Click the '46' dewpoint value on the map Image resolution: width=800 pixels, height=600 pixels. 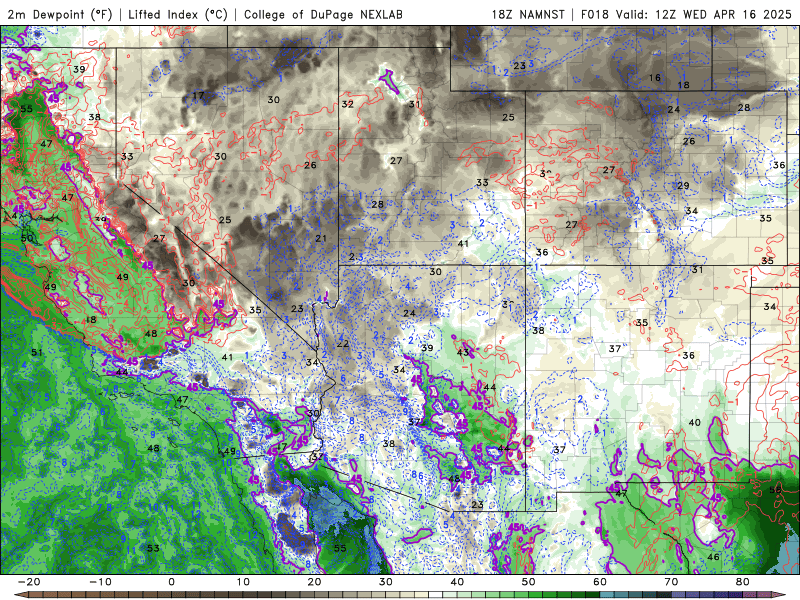713,557
